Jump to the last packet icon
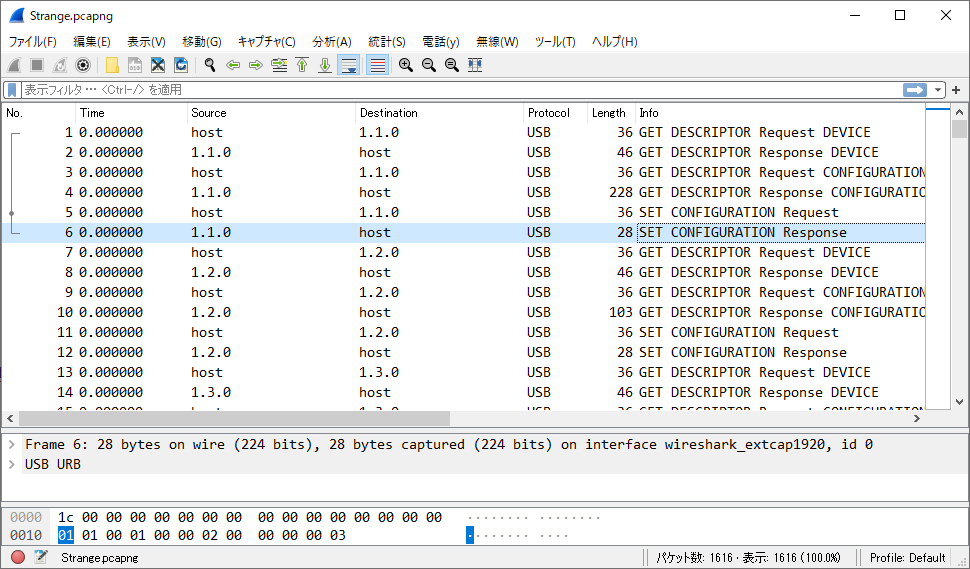970x569 pixels. tap(325, 65)
